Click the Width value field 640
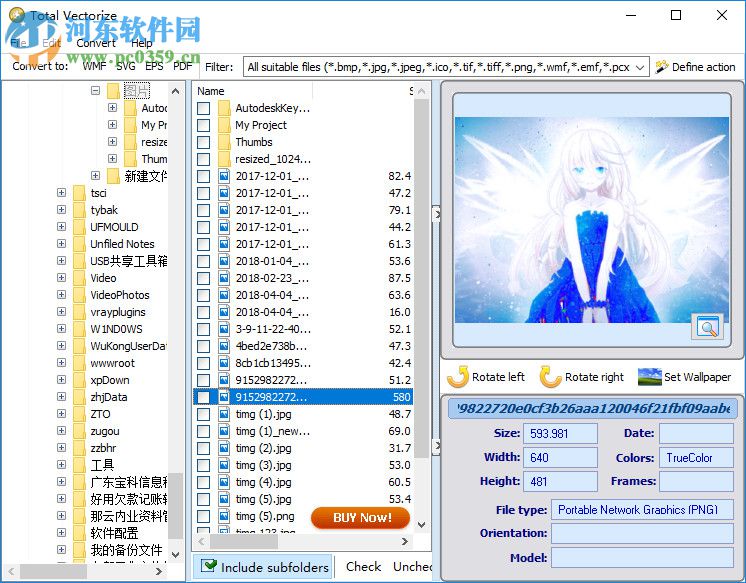Viewport: 746px width, 583px height. 560,457
